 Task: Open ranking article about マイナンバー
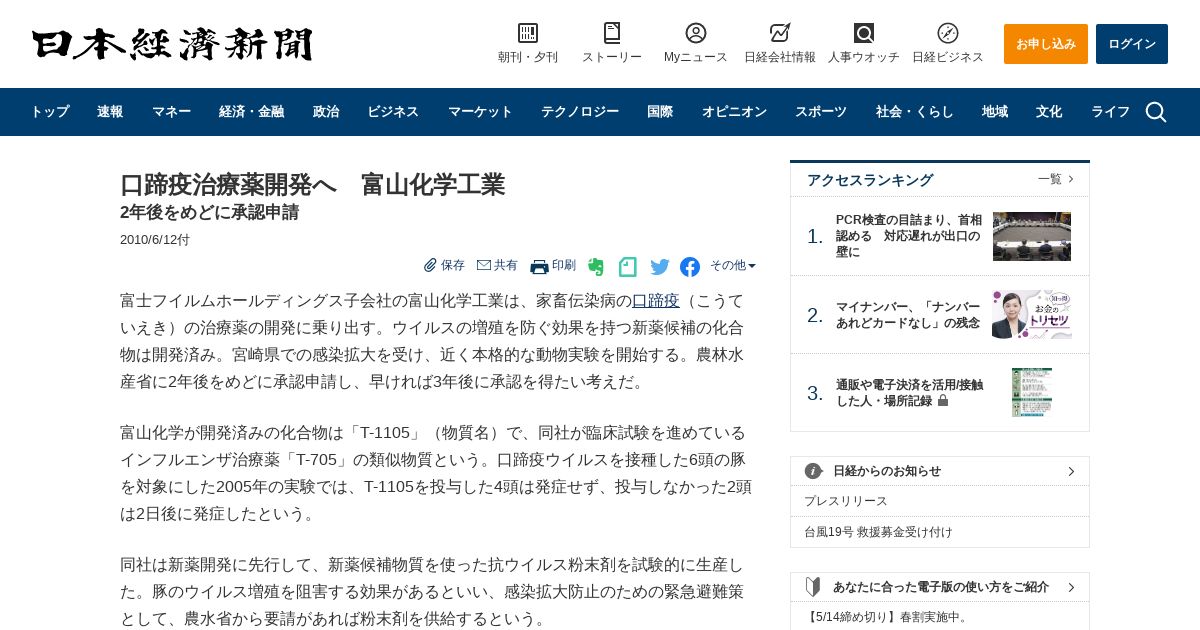(x=908, y=315)
